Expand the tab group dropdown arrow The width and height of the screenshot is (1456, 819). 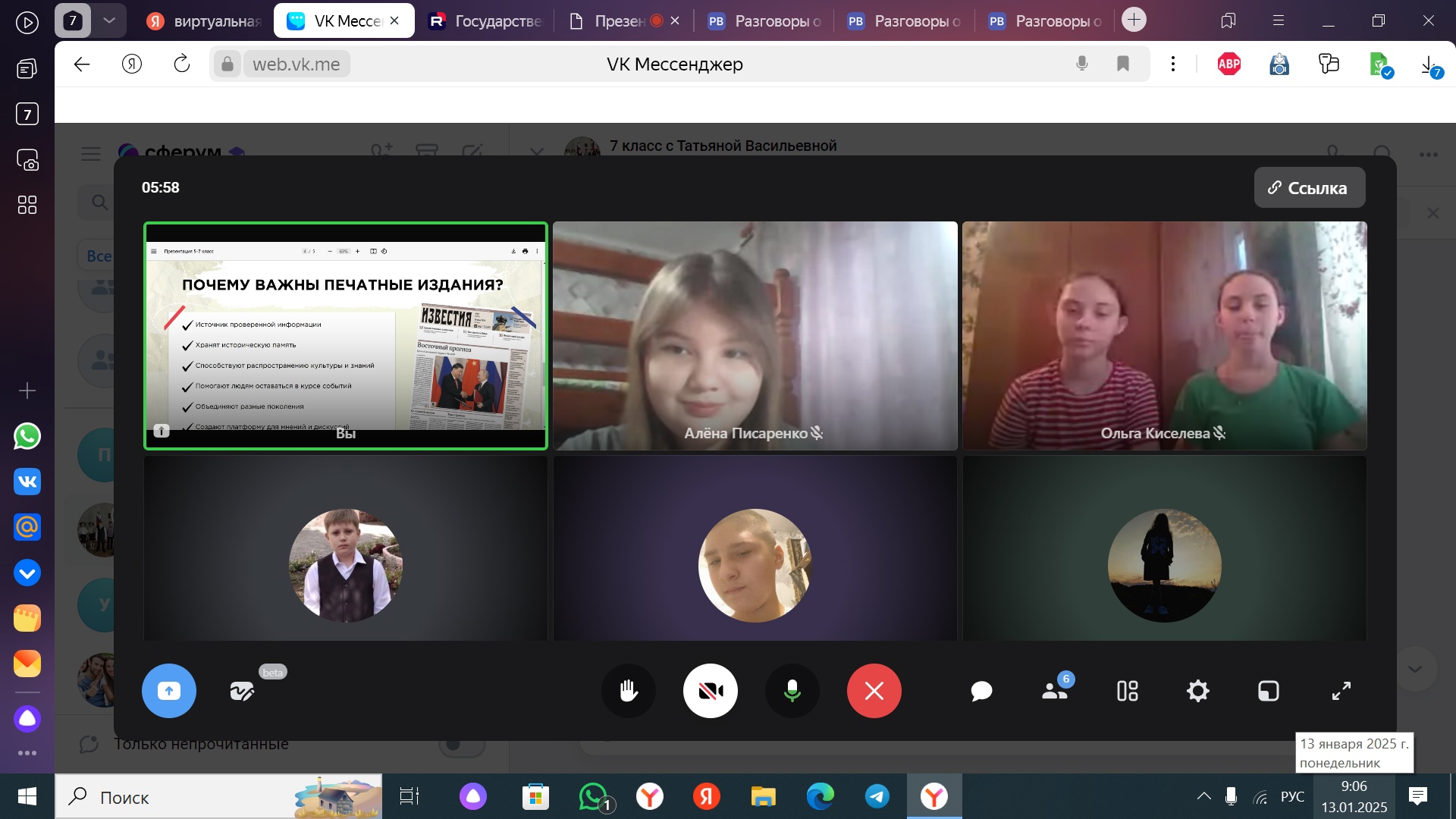(x=109, y=20)
